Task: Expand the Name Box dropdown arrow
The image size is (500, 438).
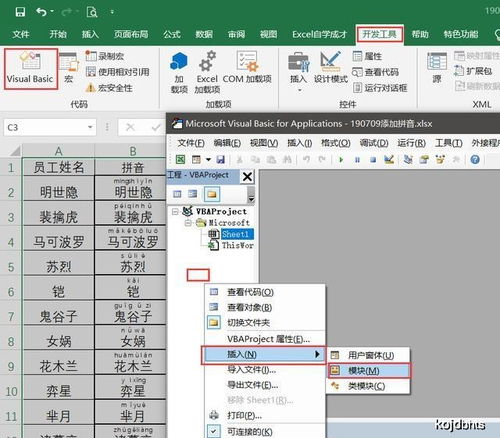Action: point(90,127)
